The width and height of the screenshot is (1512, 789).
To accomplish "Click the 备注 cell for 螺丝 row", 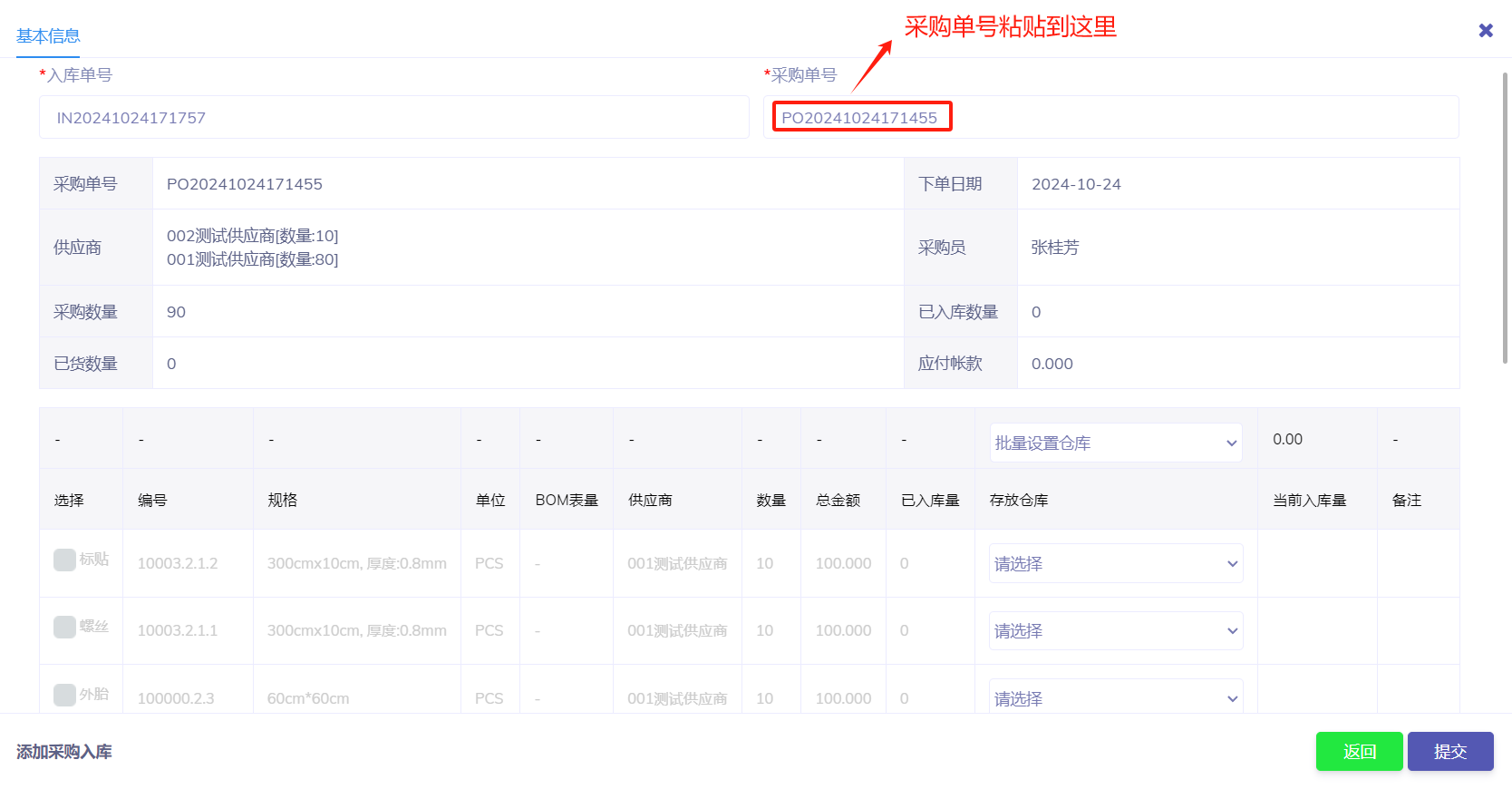I will (x=1417, y=630).
